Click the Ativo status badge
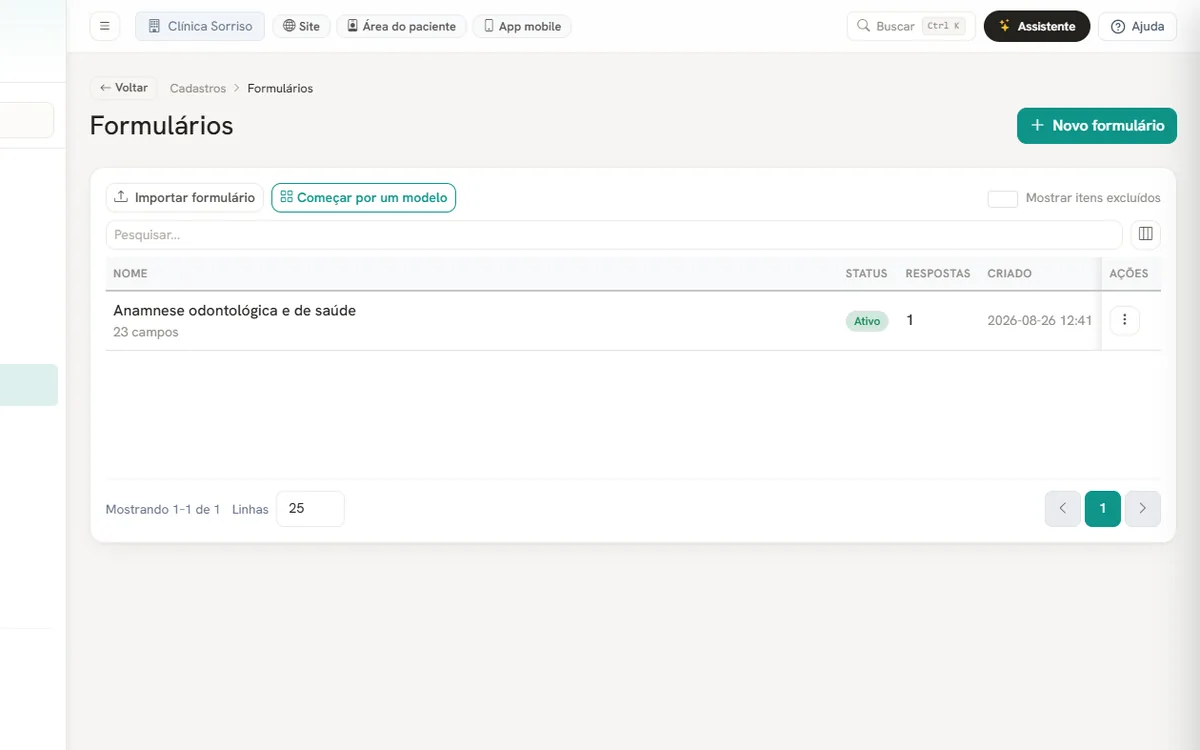 pyautogui.click(x=867, y=321)
